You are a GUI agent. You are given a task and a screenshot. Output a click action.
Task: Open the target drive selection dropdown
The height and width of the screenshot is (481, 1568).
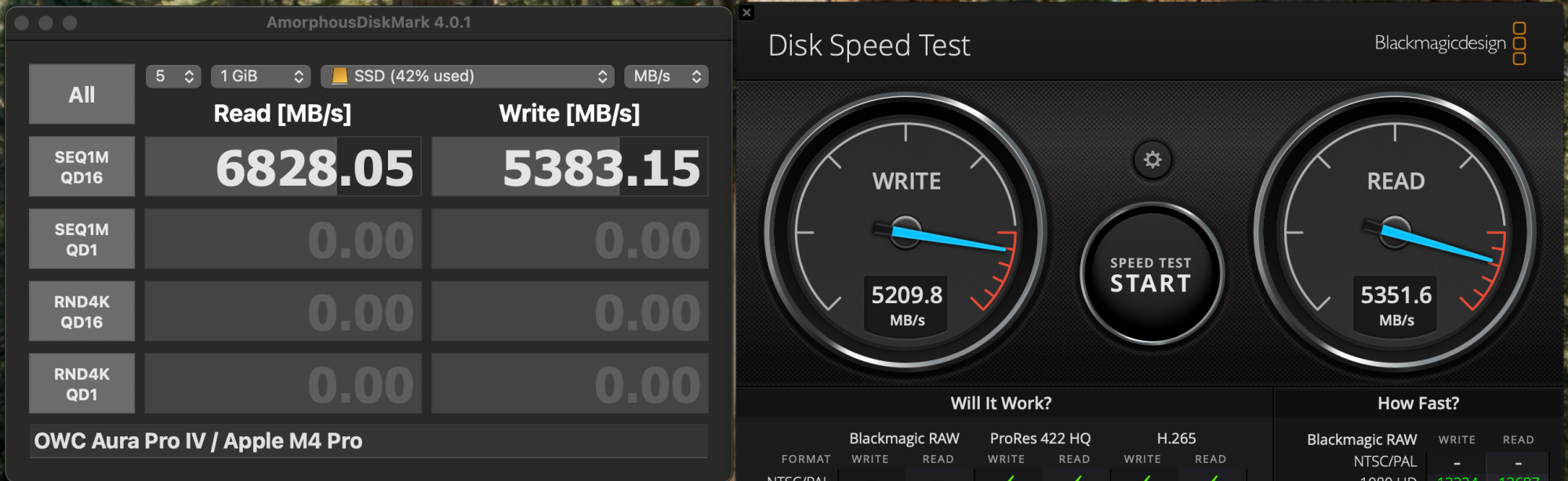pyautogui.click(x=467, y=76)
